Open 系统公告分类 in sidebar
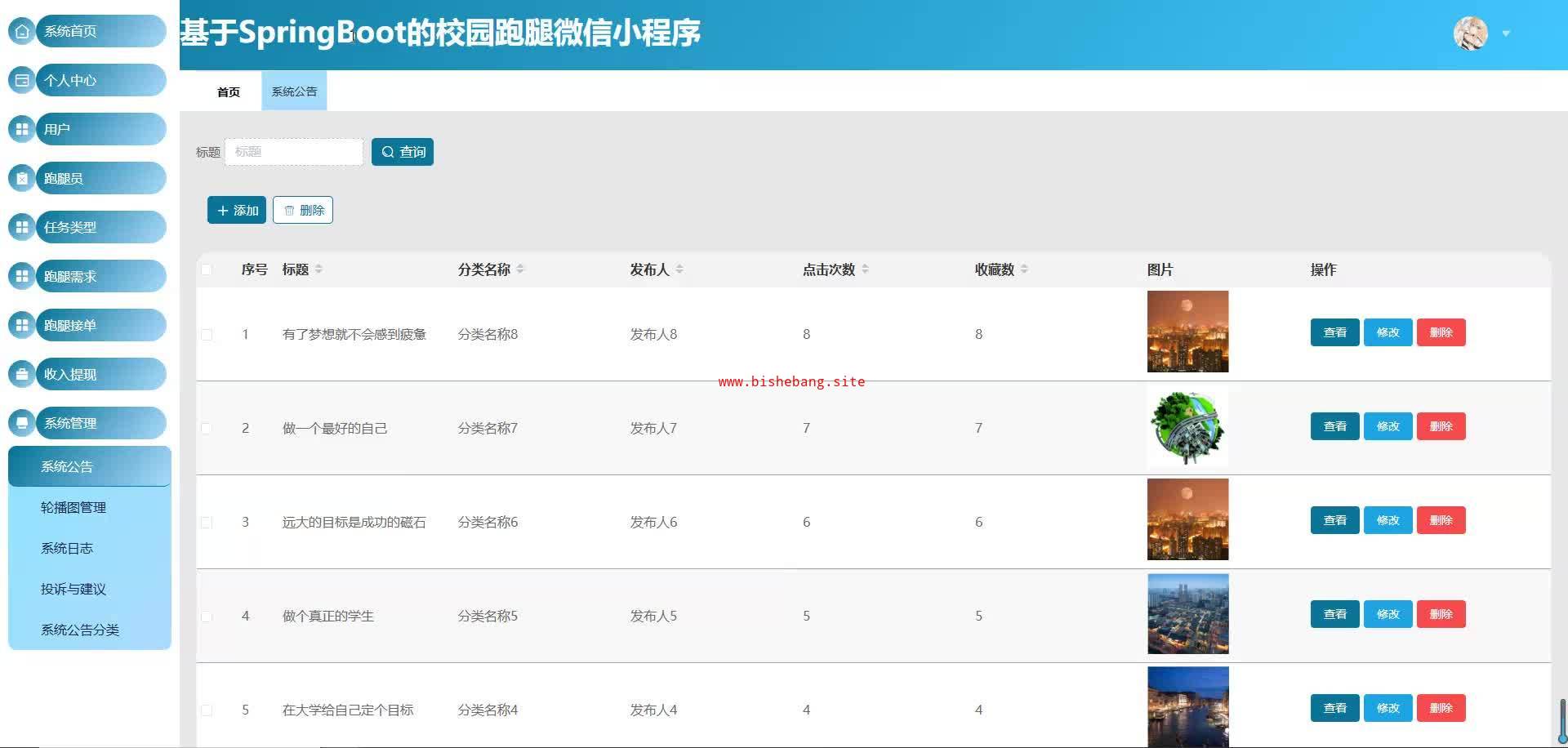This screenshot has height=748, width=1568. tap(90, 630)
